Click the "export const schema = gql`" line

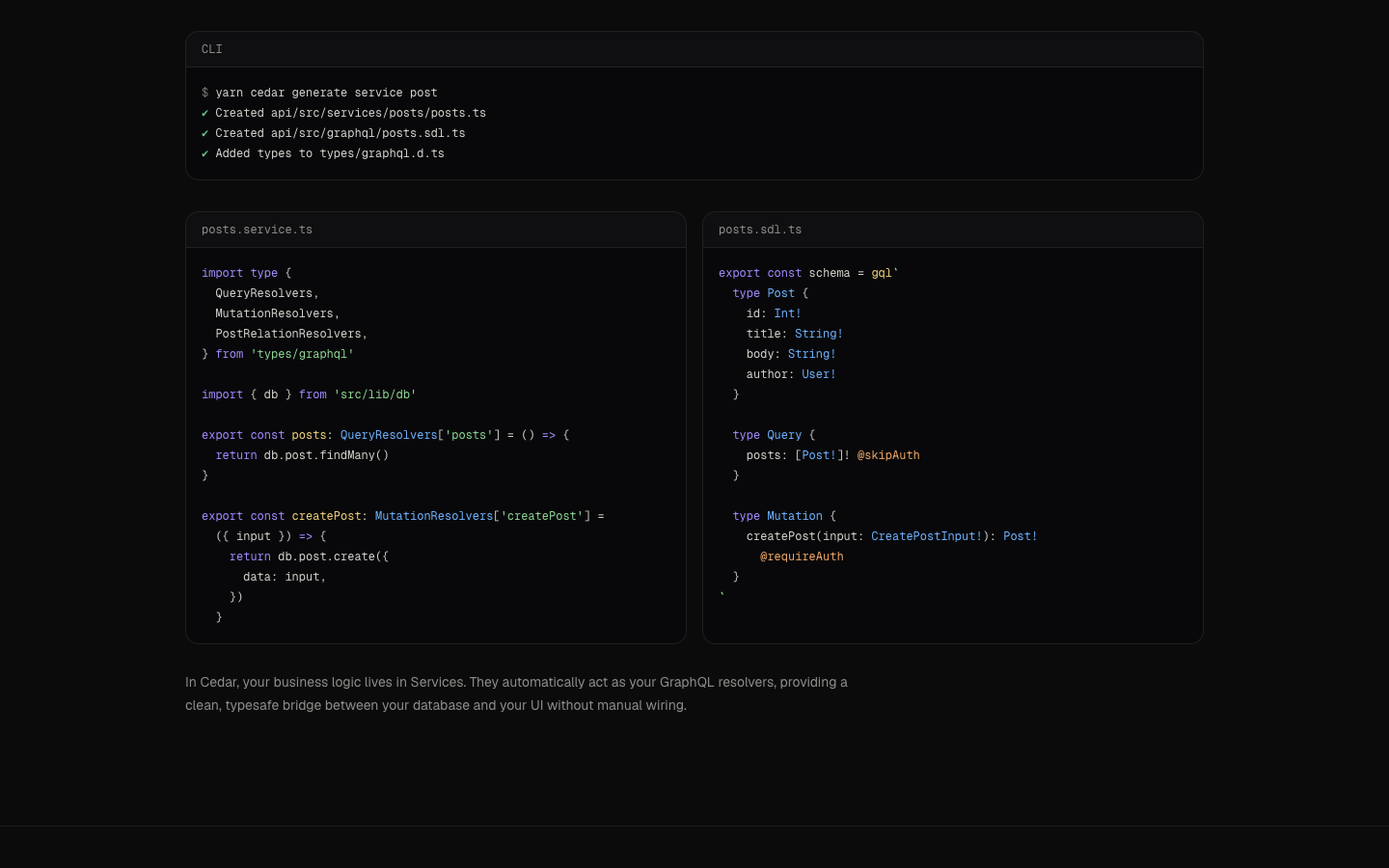tap(808, 273)
